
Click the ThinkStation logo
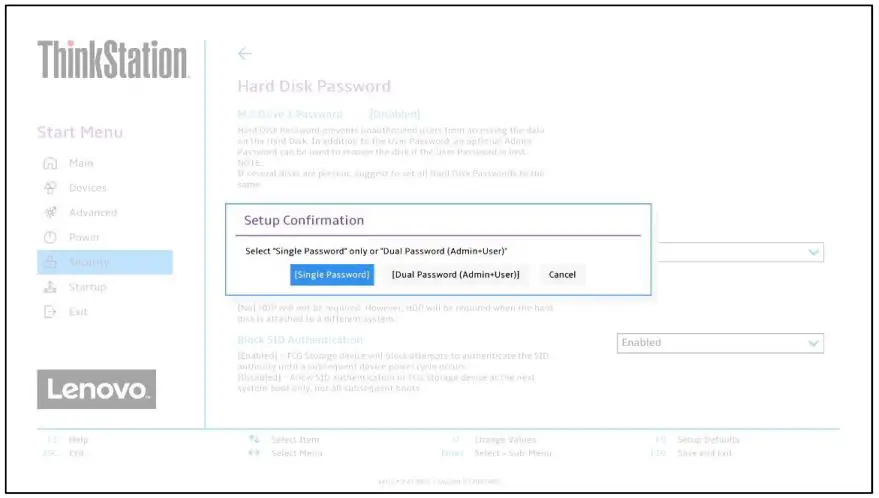113,59
